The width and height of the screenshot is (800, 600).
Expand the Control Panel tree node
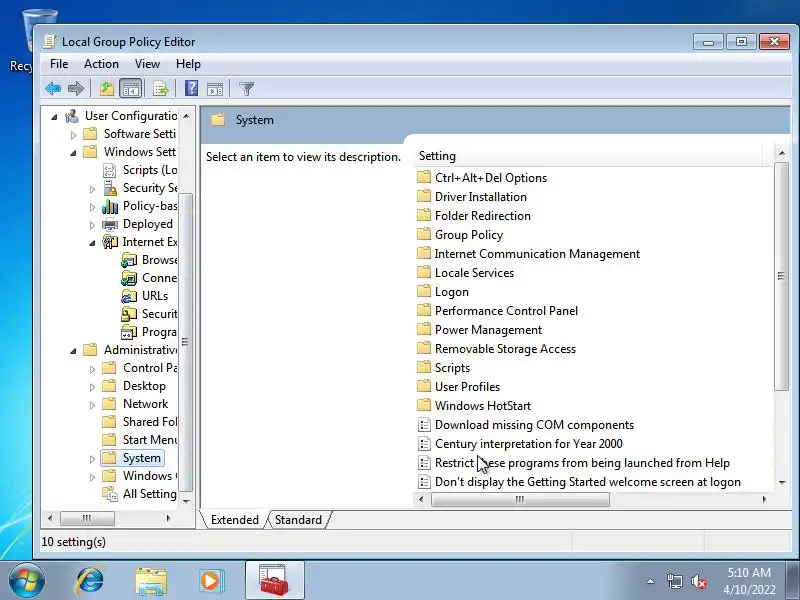(x=92, y=369)
